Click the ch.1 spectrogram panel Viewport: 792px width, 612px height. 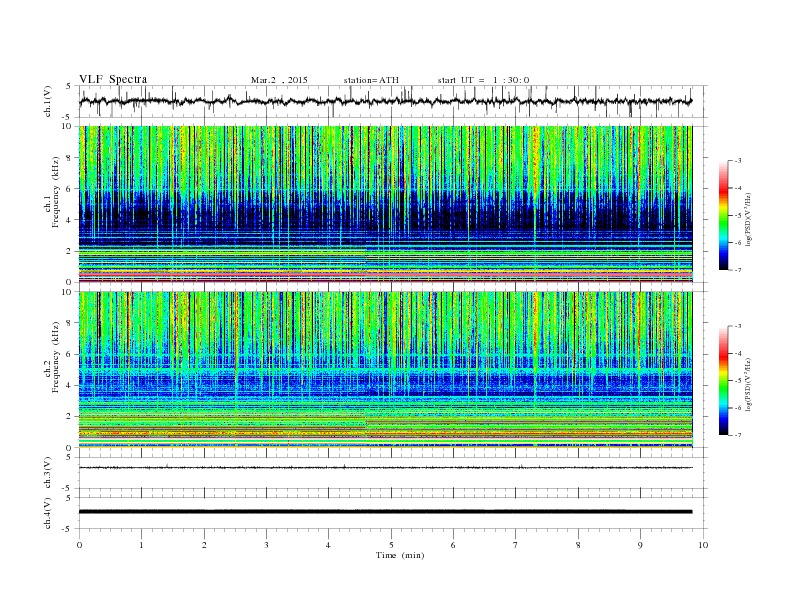point(385,204)
